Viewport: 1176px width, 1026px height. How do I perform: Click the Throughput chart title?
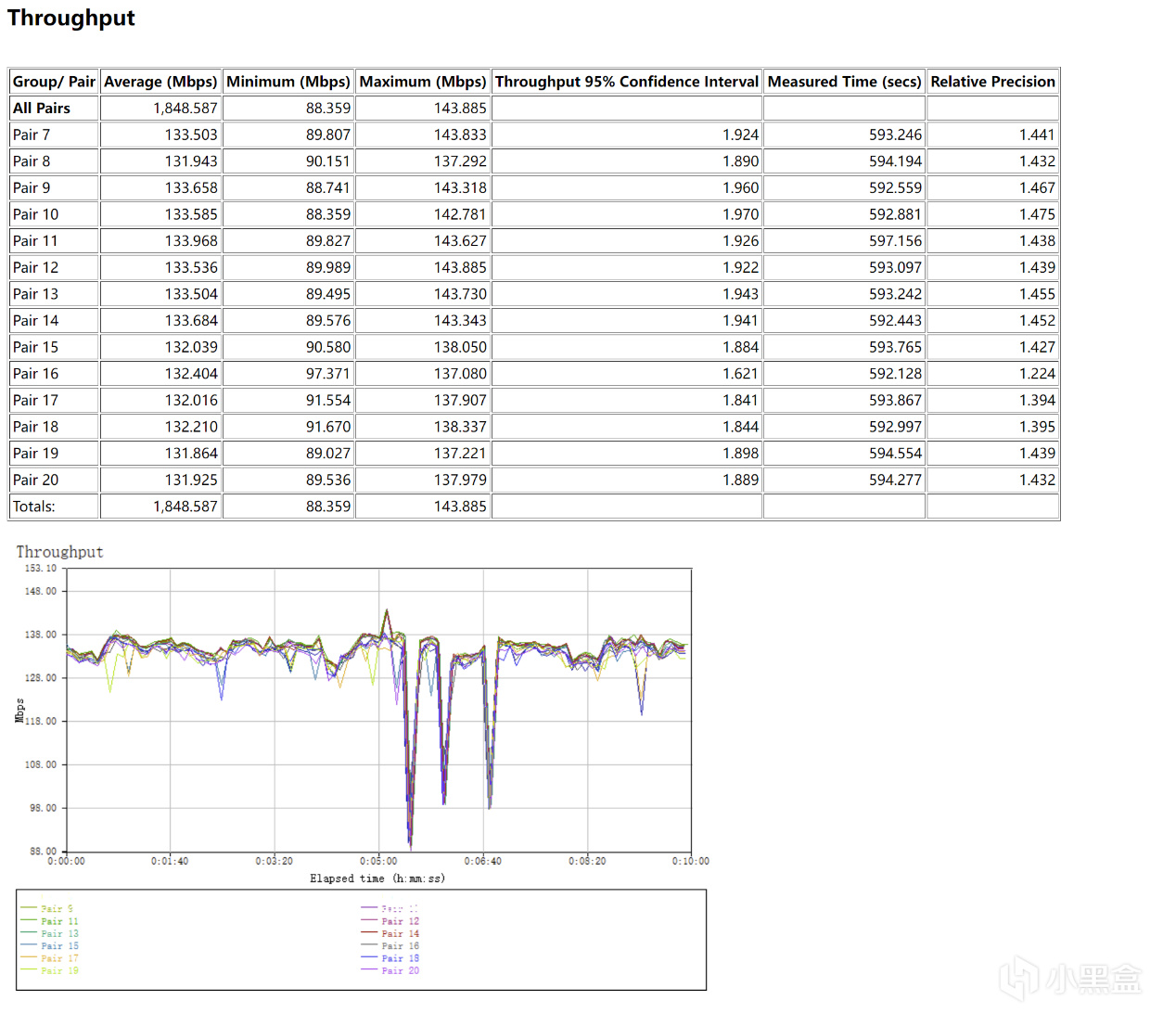click(59, 552)
